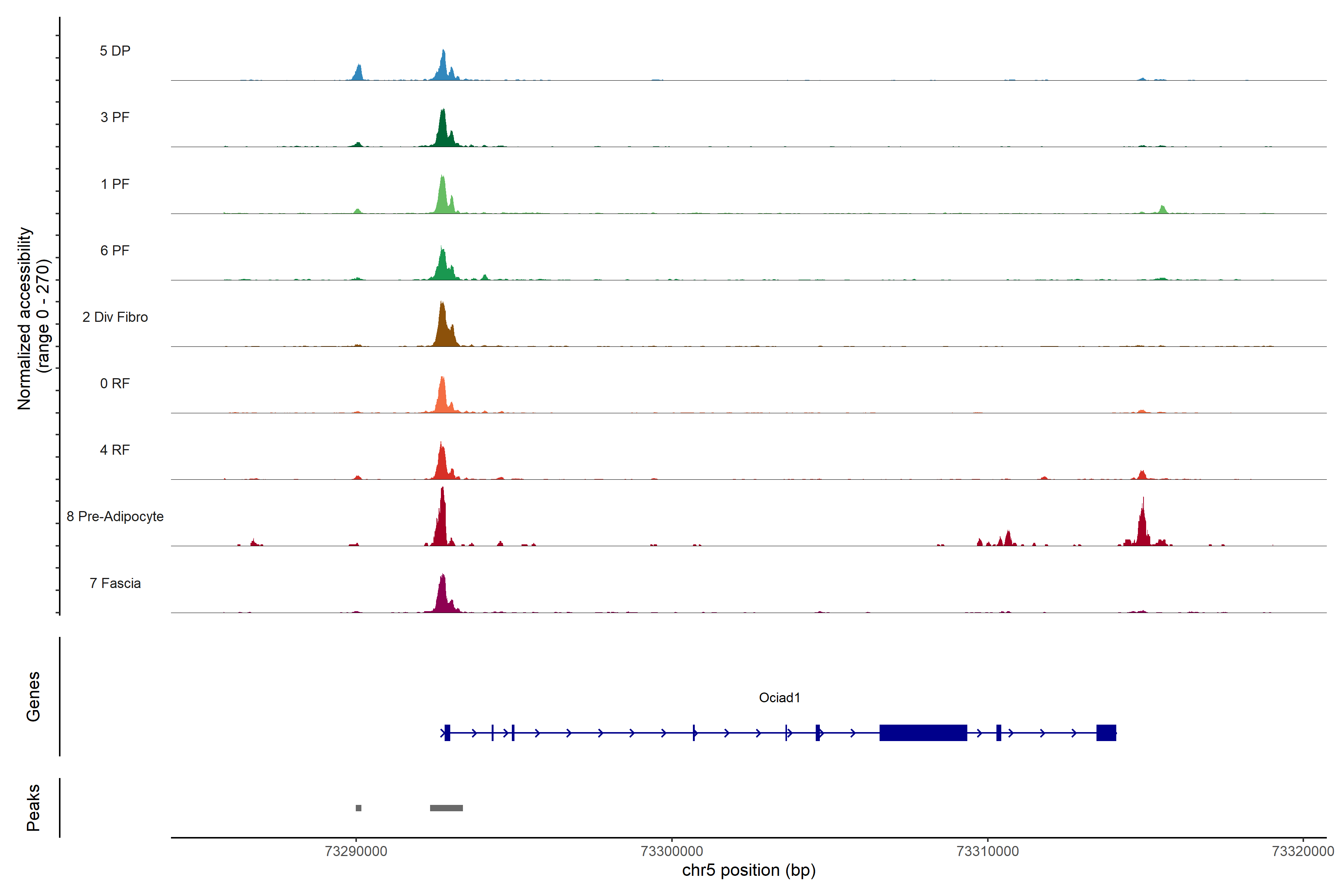
Task: Select the 8 Pre-Adipocyte track label
Action: coord(115,517)
